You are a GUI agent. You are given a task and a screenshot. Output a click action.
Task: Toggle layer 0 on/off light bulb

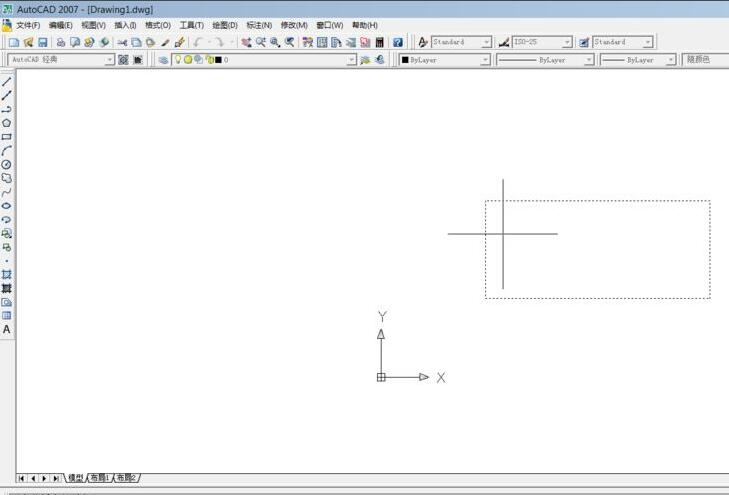click(178, 59)
